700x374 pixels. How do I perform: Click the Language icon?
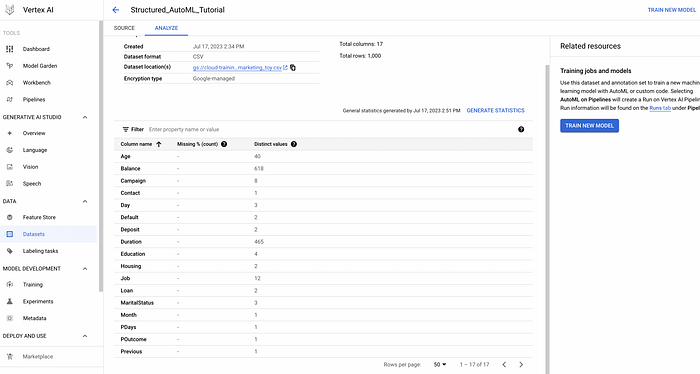(9, 150)
